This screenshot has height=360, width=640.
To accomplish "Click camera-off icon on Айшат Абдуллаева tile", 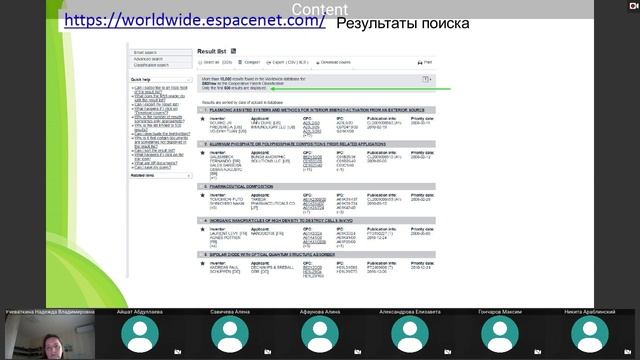I will click(x=178, y=351).
